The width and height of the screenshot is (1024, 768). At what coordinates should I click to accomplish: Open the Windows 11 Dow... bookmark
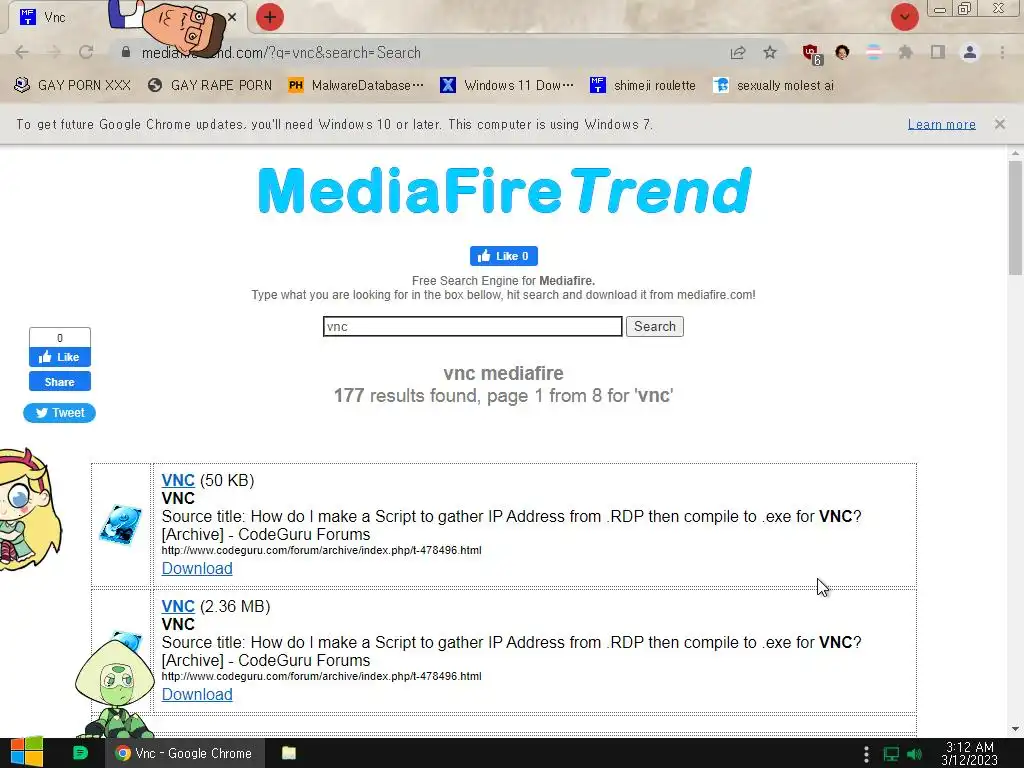click(507, 85)
